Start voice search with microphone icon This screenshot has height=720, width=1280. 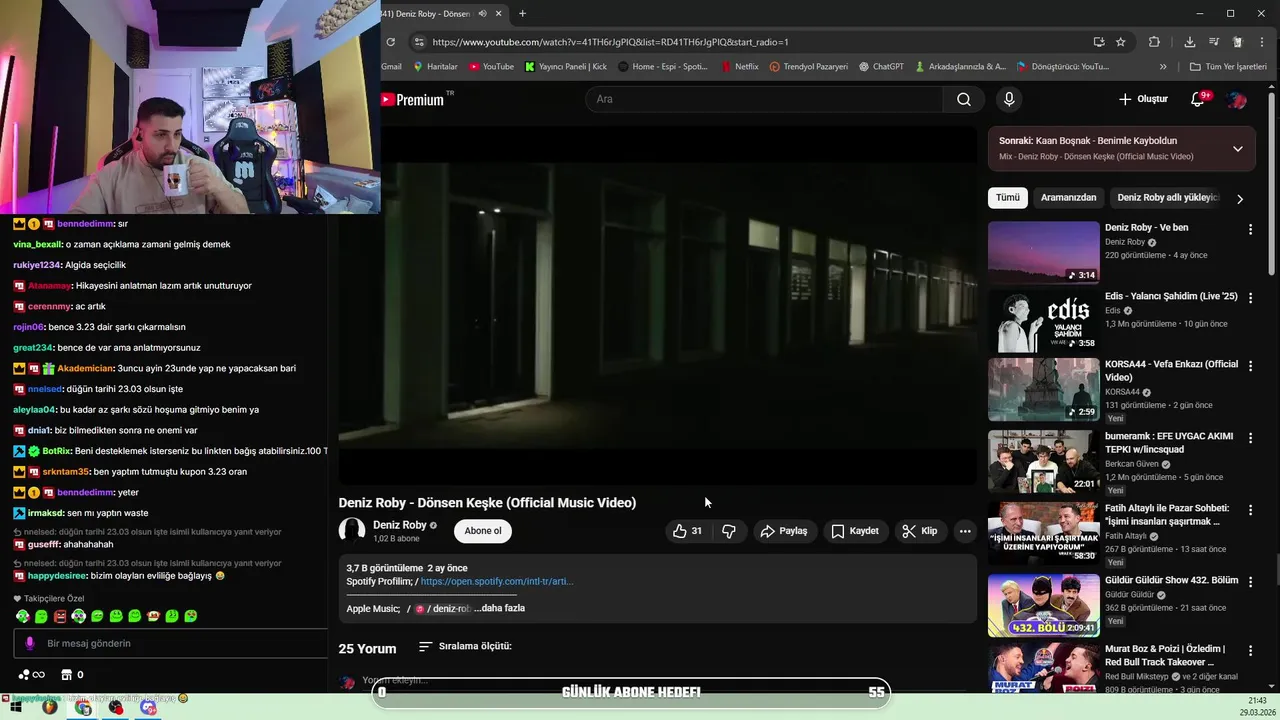coord(1009,99)
